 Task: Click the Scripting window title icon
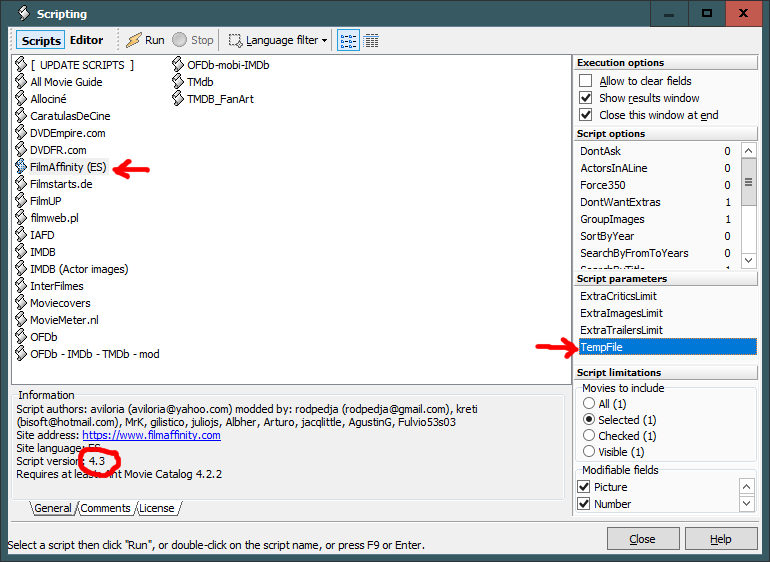[24, 13]
